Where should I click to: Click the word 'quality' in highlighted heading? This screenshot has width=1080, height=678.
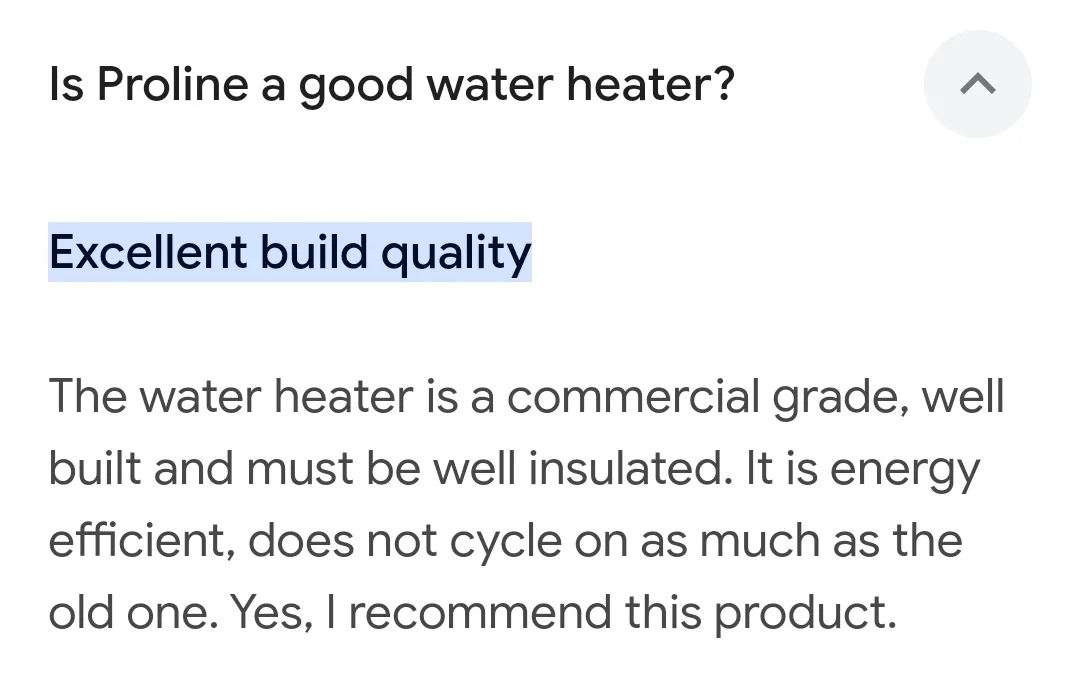point(456,254)
